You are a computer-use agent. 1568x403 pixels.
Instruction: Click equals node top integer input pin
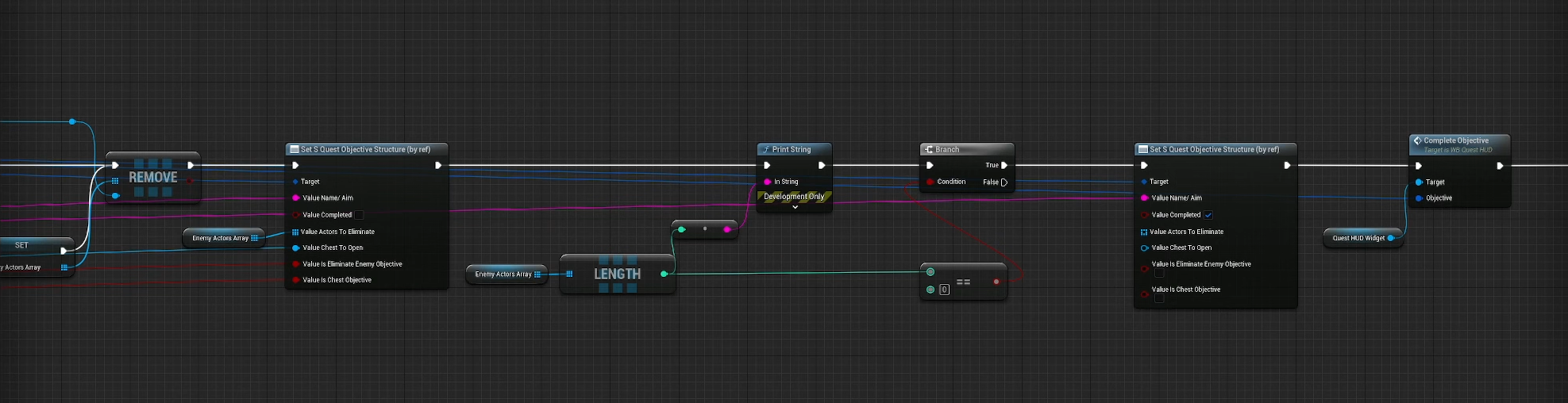930,272
